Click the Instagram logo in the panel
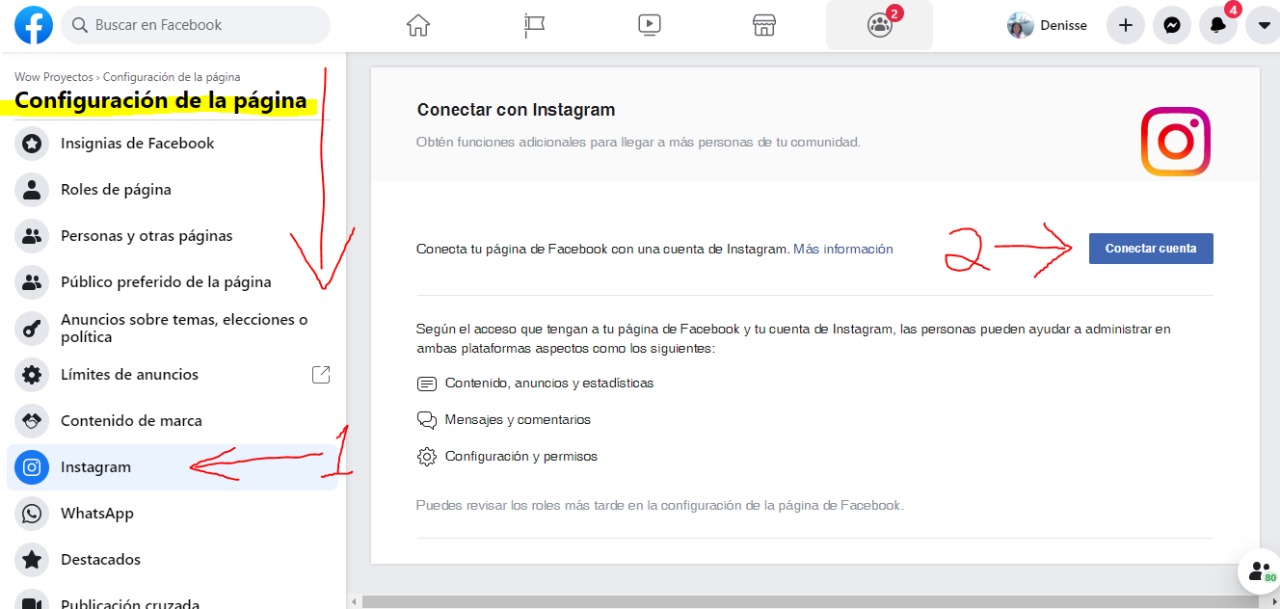Viewport: 1280px width, 609px height. pyautogui.click(x=1175, y=141)
